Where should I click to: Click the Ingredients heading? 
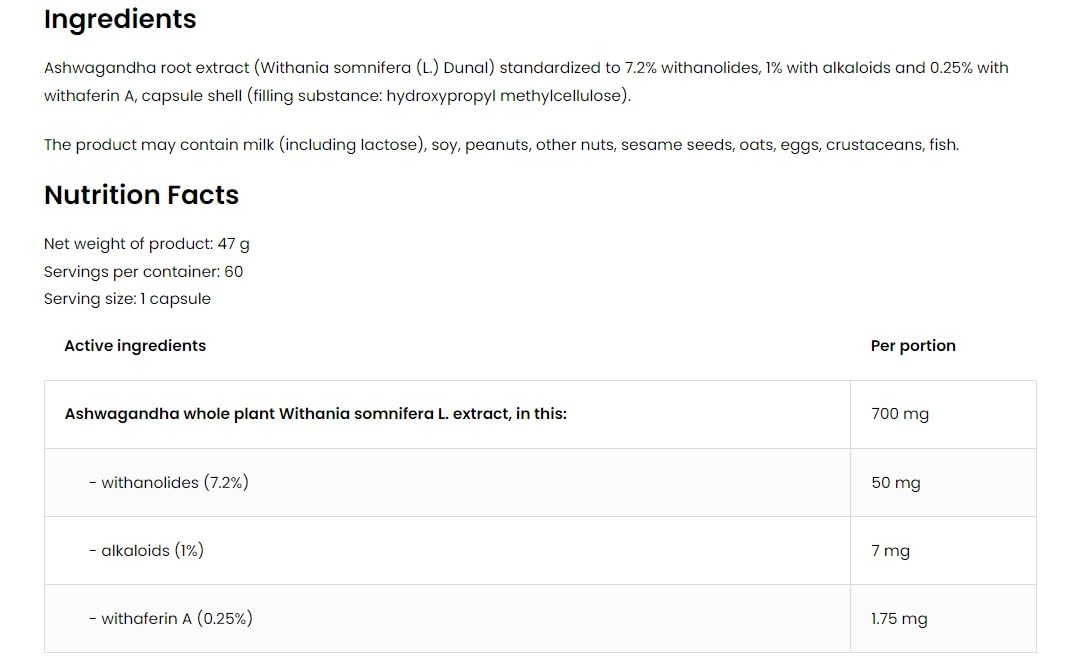tap(120, 19)
